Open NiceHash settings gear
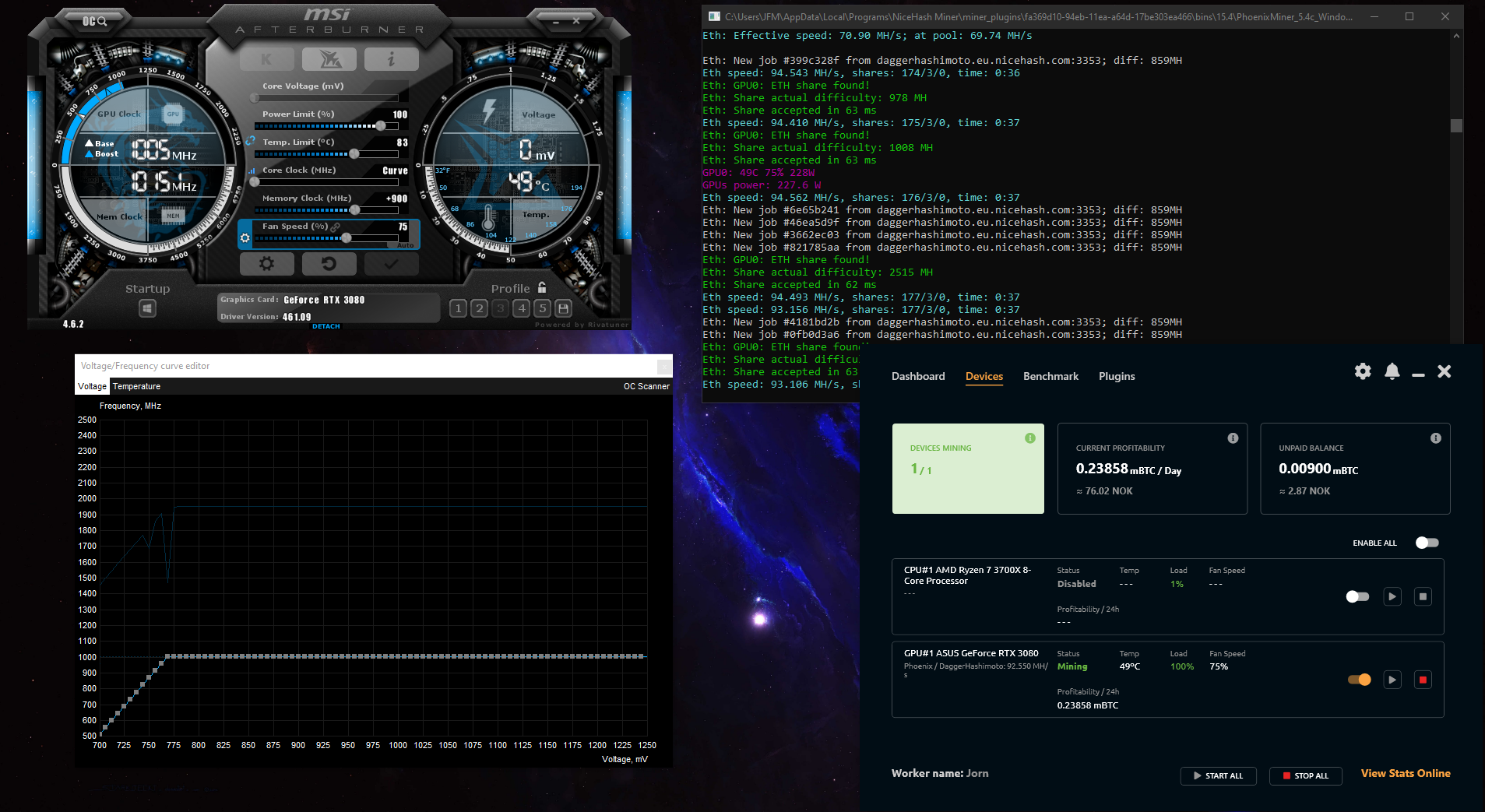This screenshot has width=1485, height=812. pyautogui.click(x=1363, y=371)
